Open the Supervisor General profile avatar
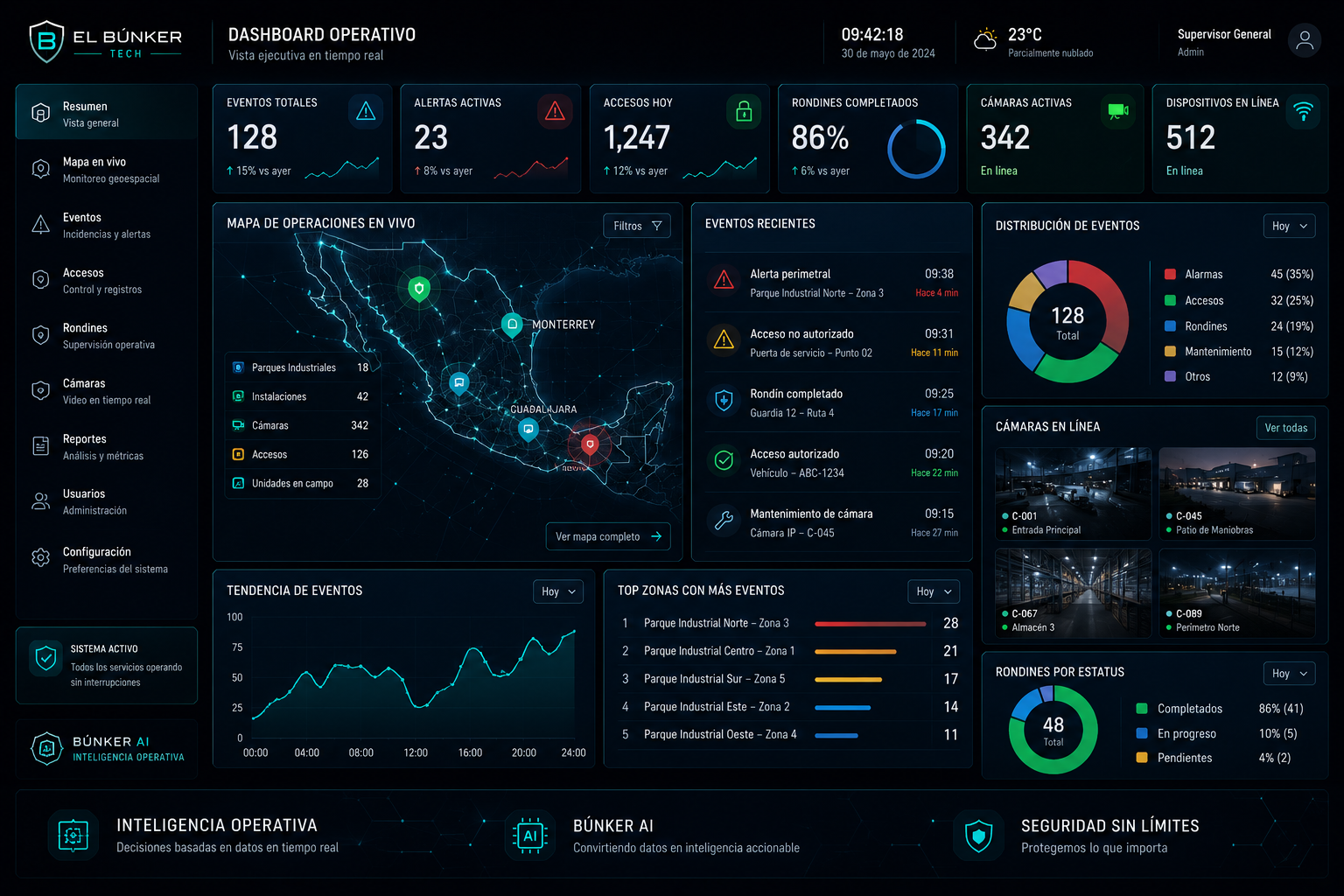This screenshot has width=1344, height=896. pyautogui.click(x=1305, y=40)
